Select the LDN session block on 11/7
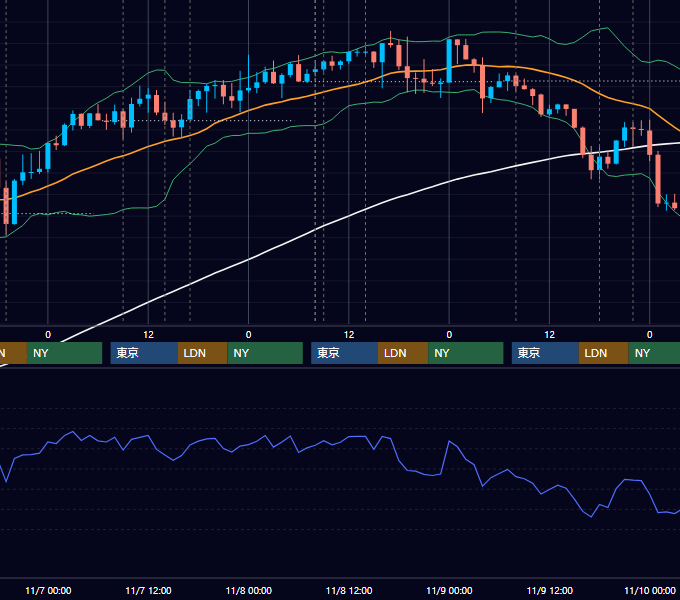680x600 pixels. coord(203,353)
